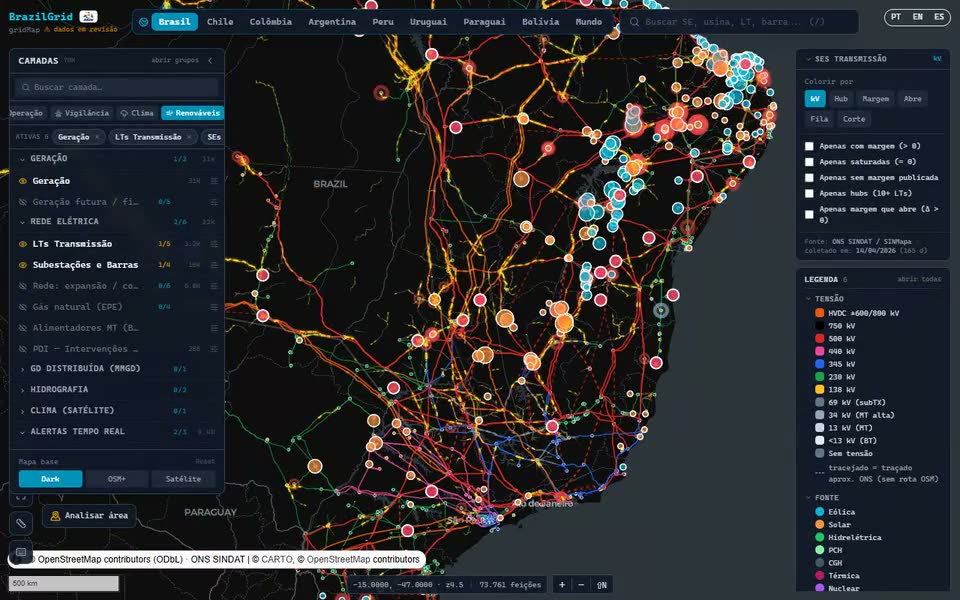Image resolution: width=960 pixels, height=600 pixels.
Task: Remove the LTs Transmissão active chip via x
Action: [189, 137]
